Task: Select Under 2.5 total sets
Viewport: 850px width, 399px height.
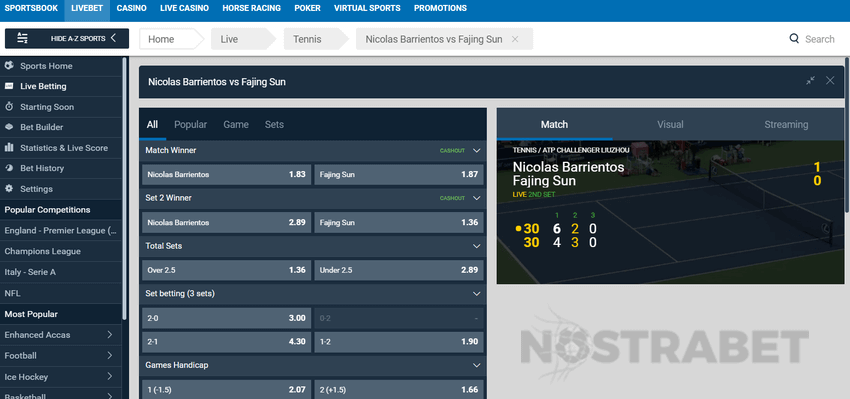Action: point(399,270)
